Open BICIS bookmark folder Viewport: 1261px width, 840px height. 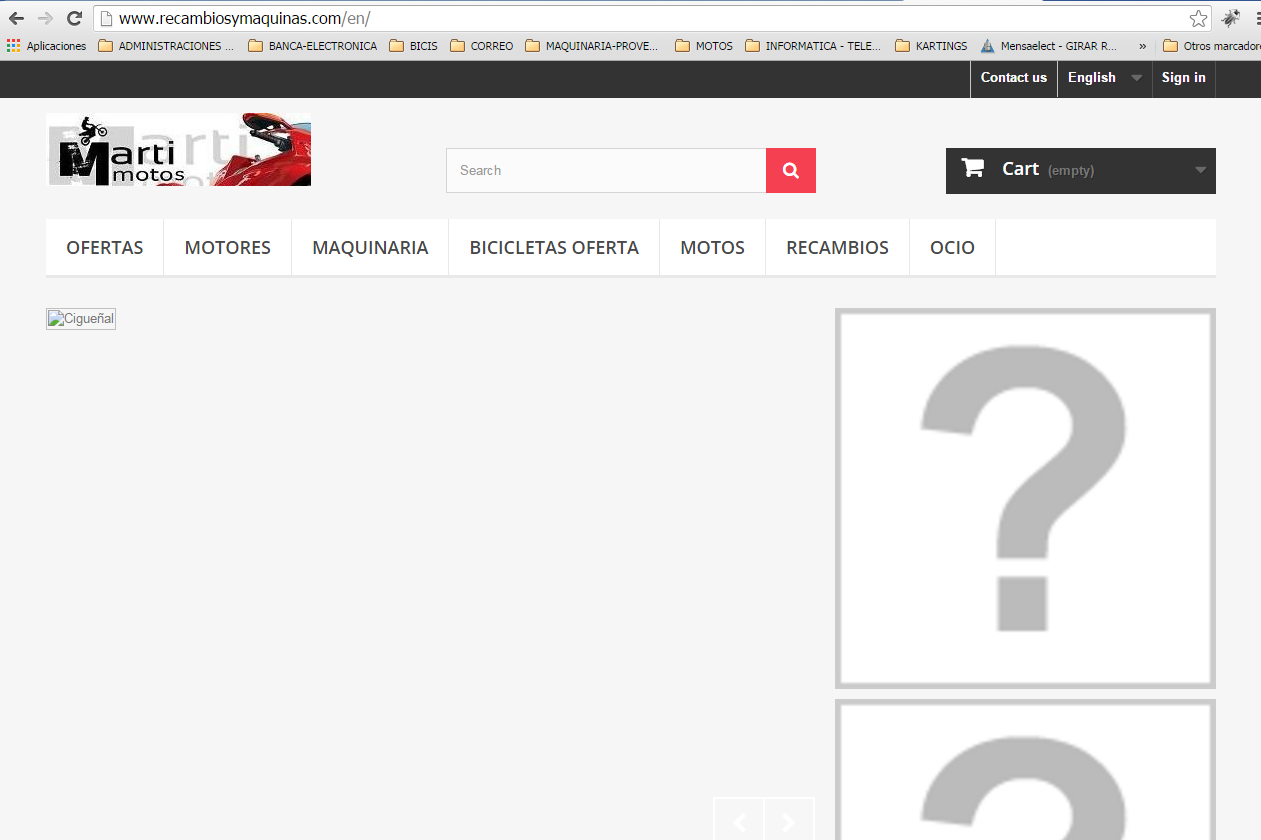coord(414,46)
